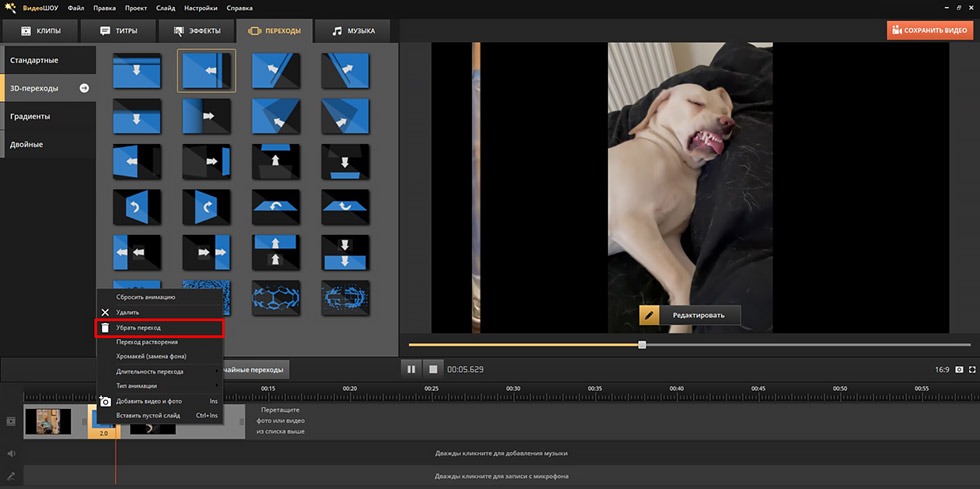
Task: Choose the curved left-turn door transition
Action: 137,207
